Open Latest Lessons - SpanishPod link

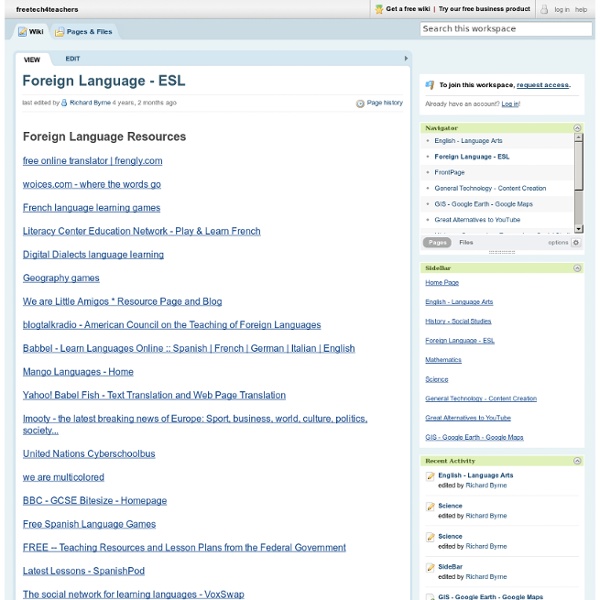(84, 571)
